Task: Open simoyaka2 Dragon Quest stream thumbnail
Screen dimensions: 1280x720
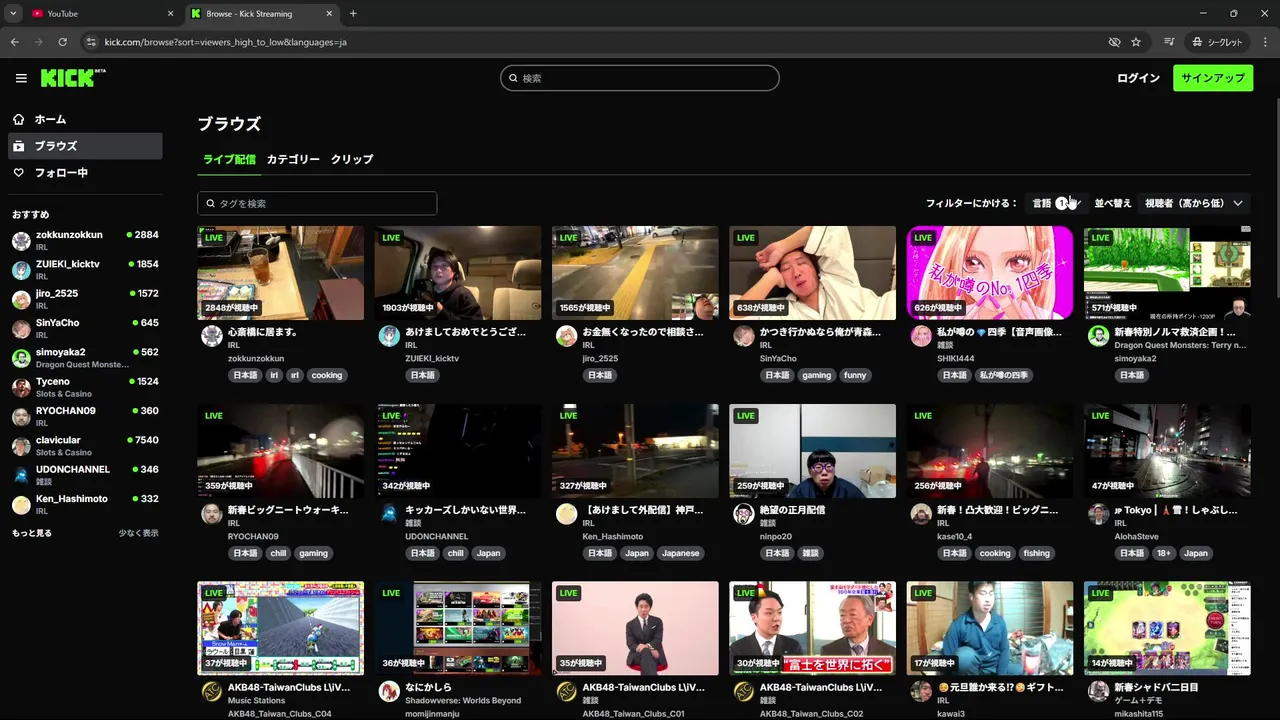Action: [x=1167, y=273]
